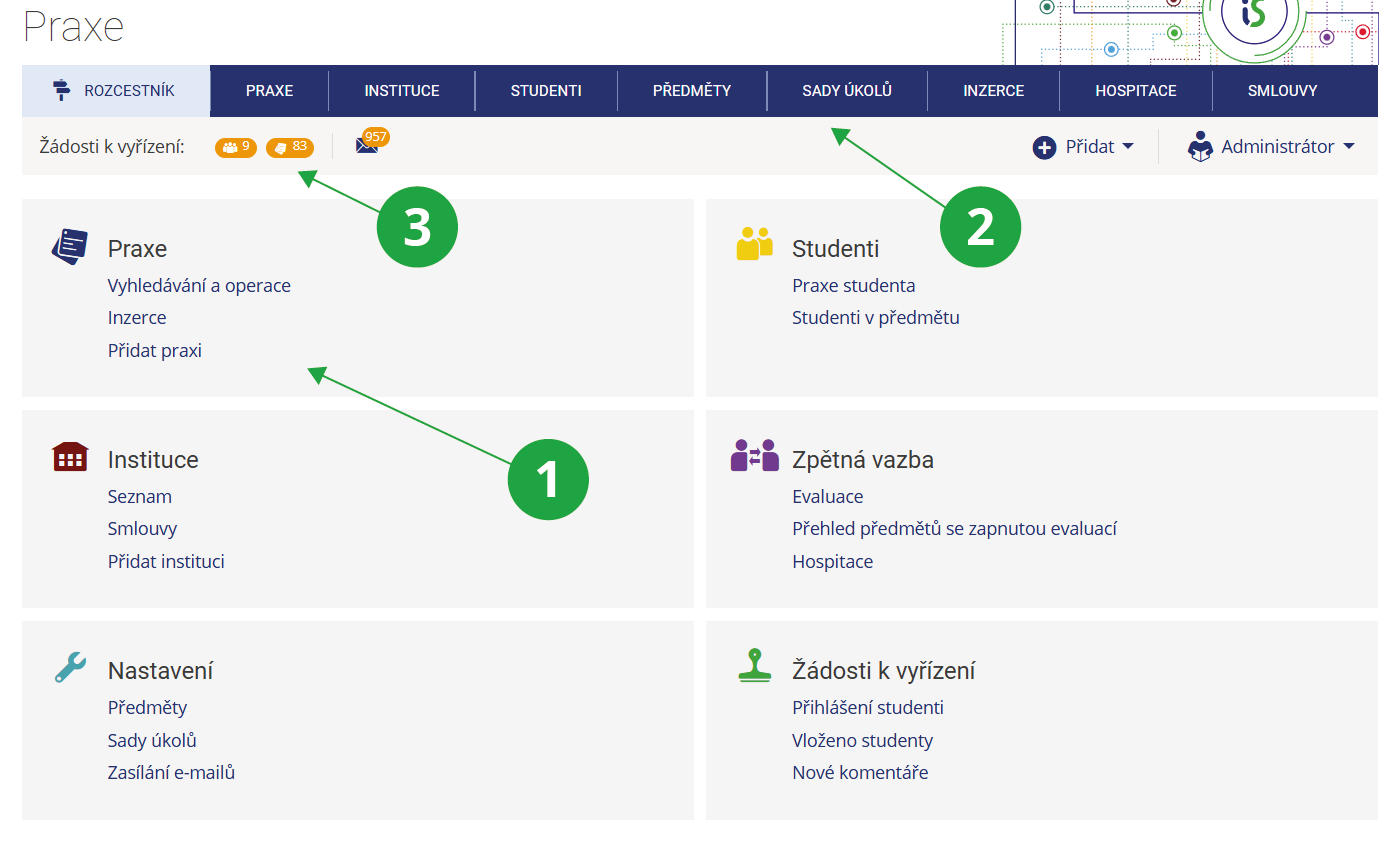Click the IS logo at top
1398x858 pixels.
point(1252,17)
